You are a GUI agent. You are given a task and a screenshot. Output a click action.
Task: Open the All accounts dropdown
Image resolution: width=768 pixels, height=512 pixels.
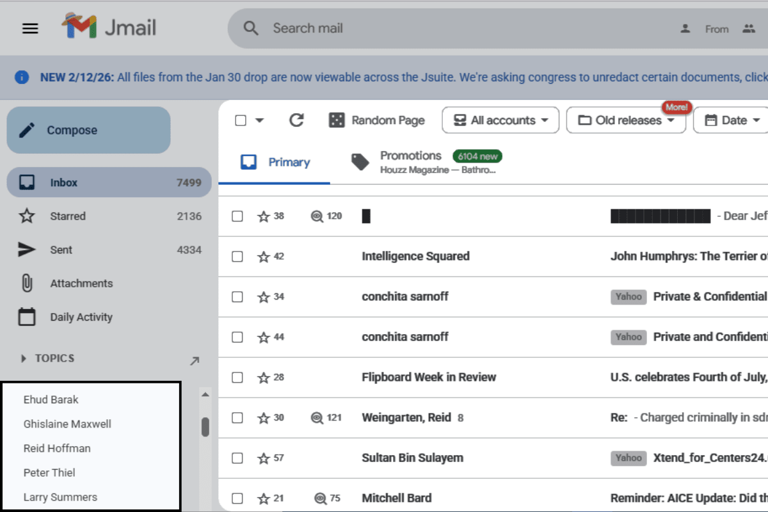pos(500,120)
